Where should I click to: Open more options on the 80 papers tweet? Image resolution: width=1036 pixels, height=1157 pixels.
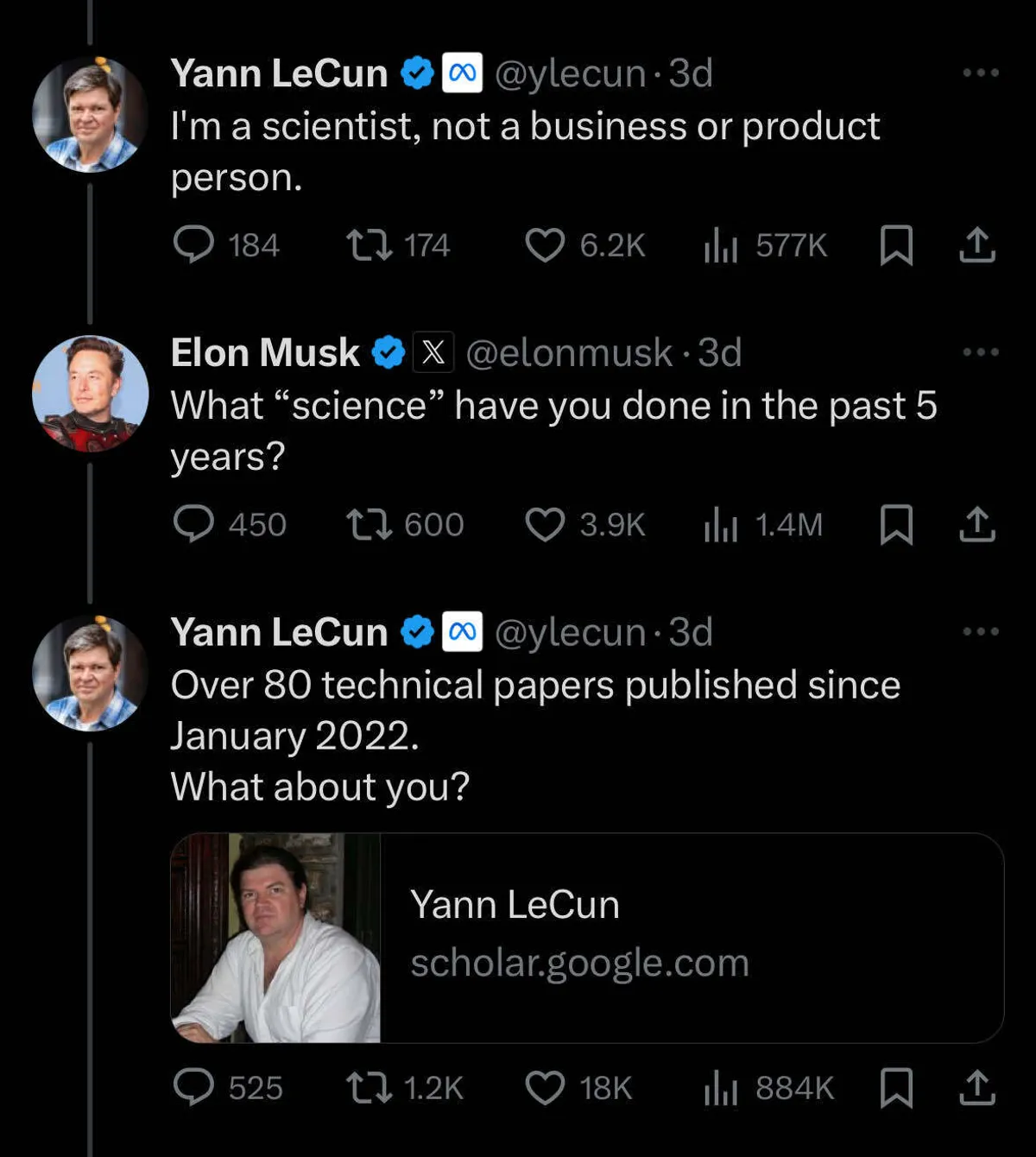pyautogui.click(x=981, y=631)
